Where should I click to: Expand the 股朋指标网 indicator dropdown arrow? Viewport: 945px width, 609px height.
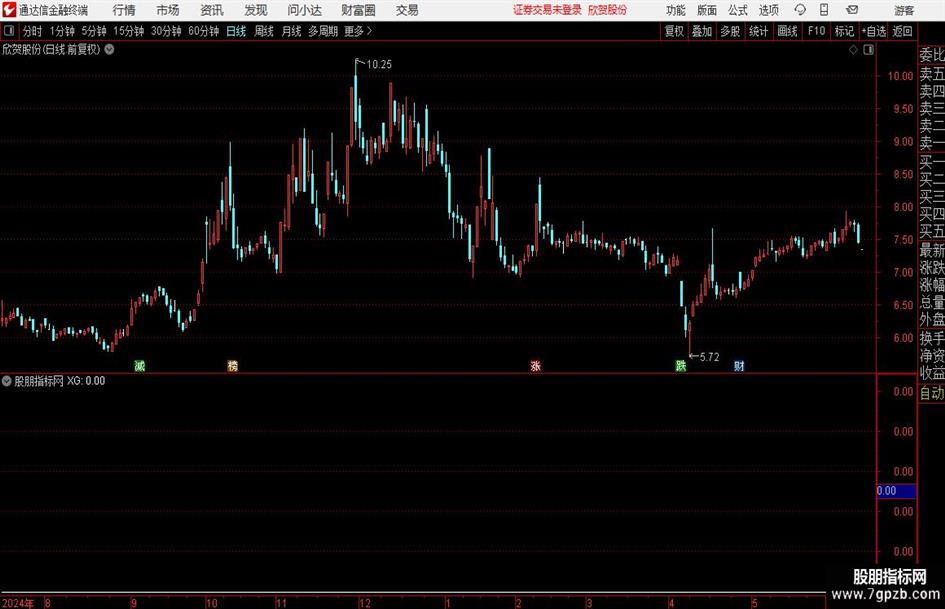click(7, 381)
